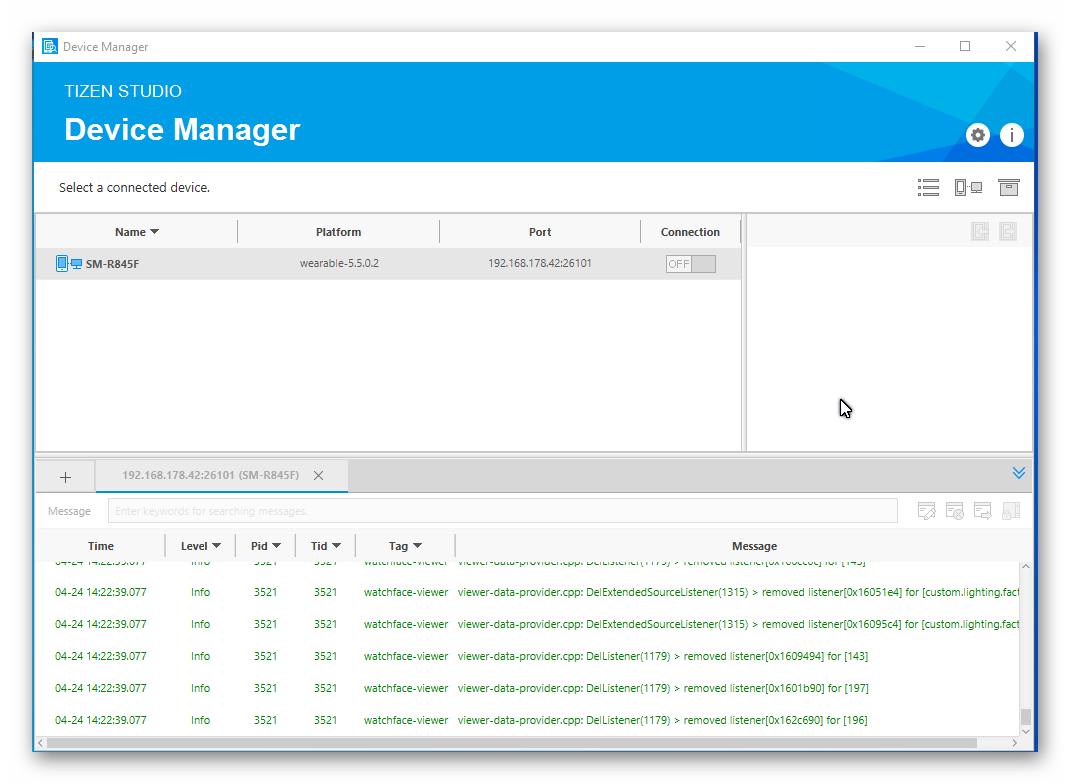
Task: Open Device Manager settings gear
Action: [978, 135]
